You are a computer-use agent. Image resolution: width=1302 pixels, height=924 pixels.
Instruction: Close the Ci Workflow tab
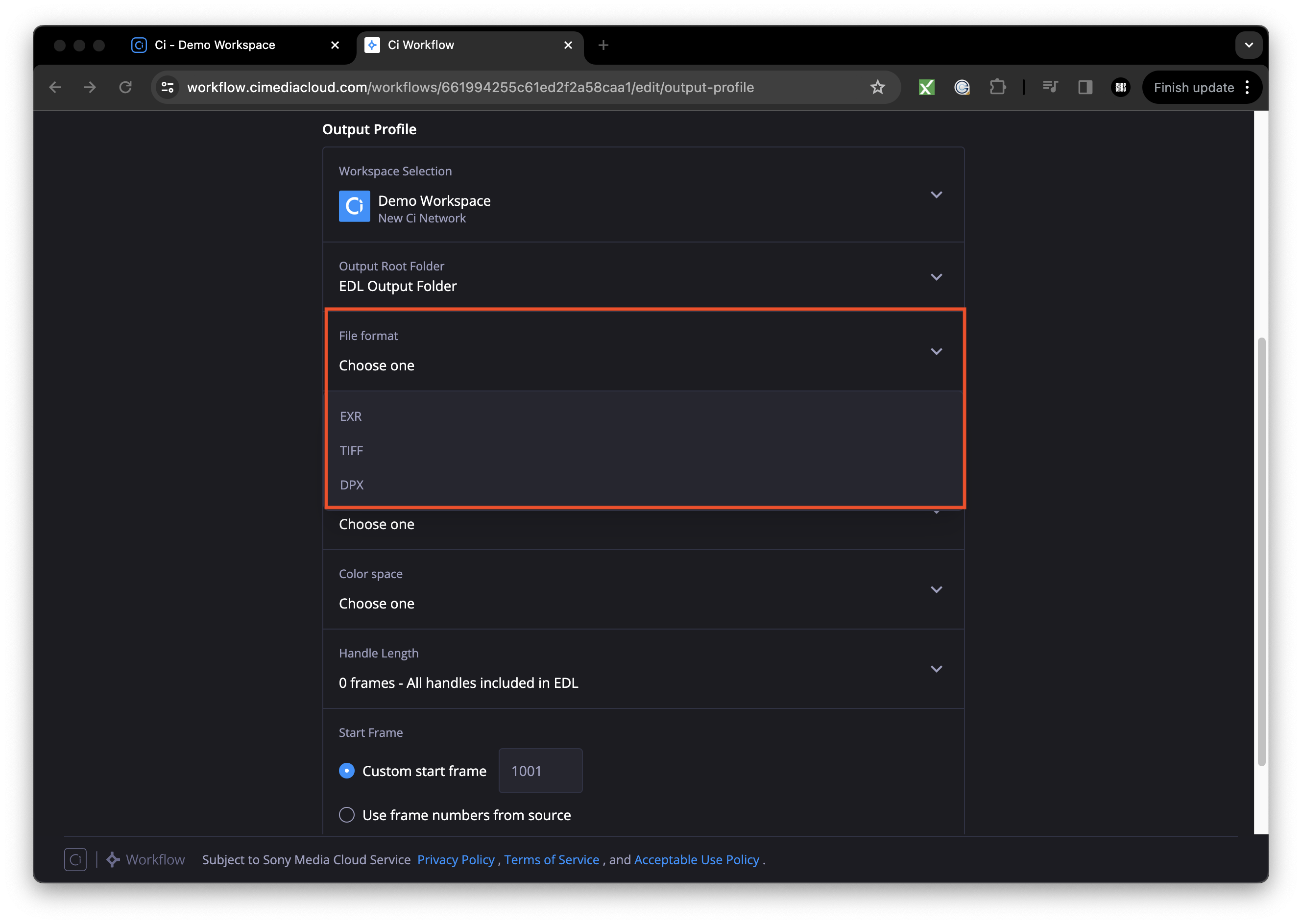coord(568,45)
